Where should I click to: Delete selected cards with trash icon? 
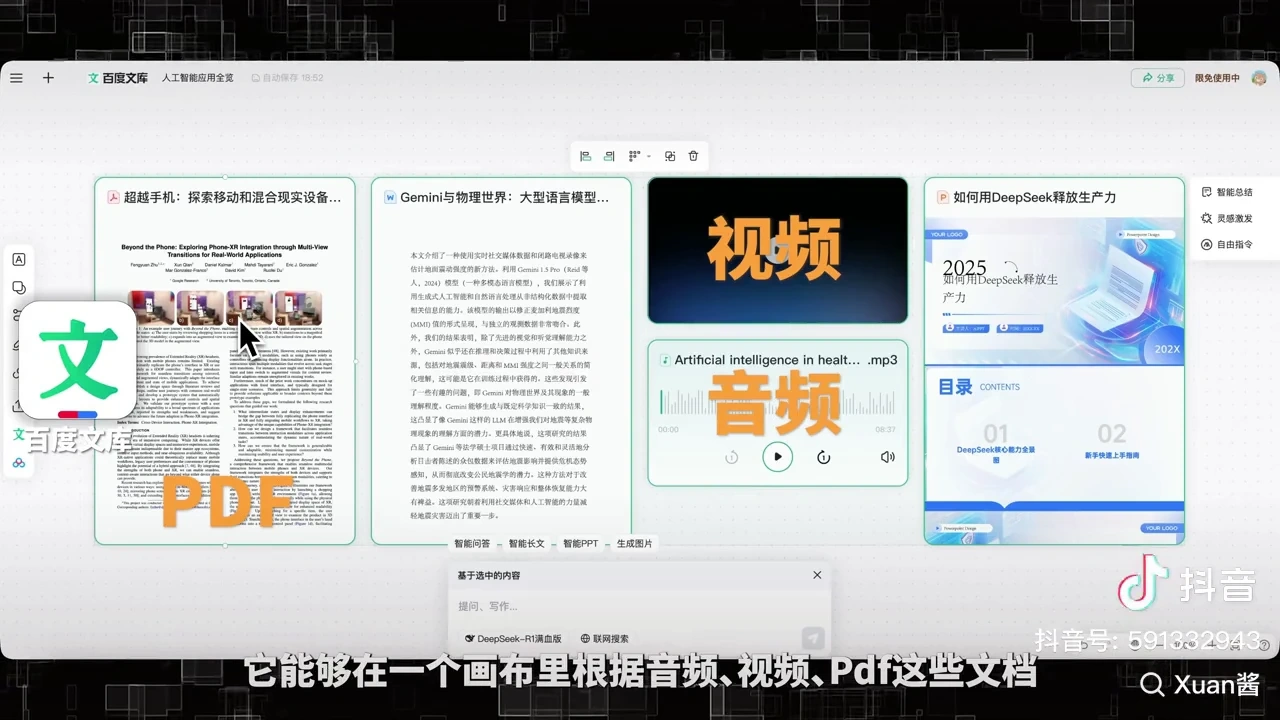coord(693,156)
